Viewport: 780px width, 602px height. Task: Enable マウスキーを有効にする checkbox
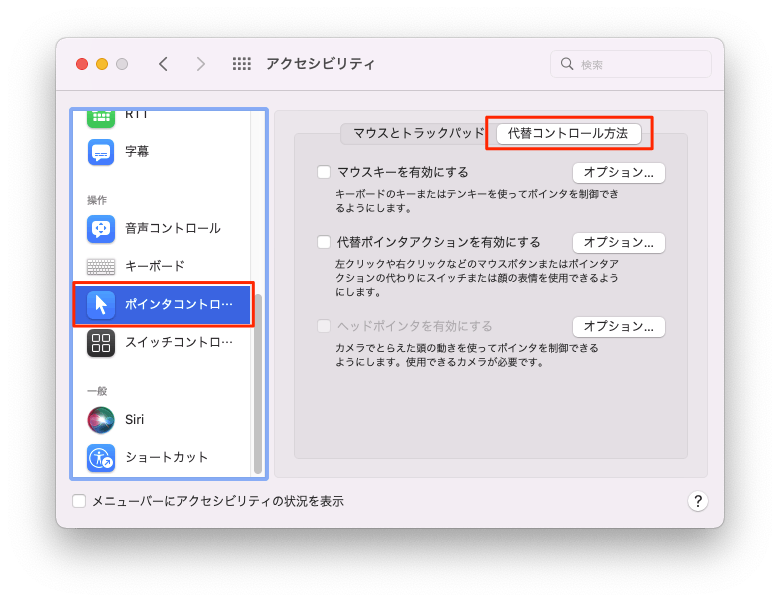pyautogui.click(x=324, y=172)
